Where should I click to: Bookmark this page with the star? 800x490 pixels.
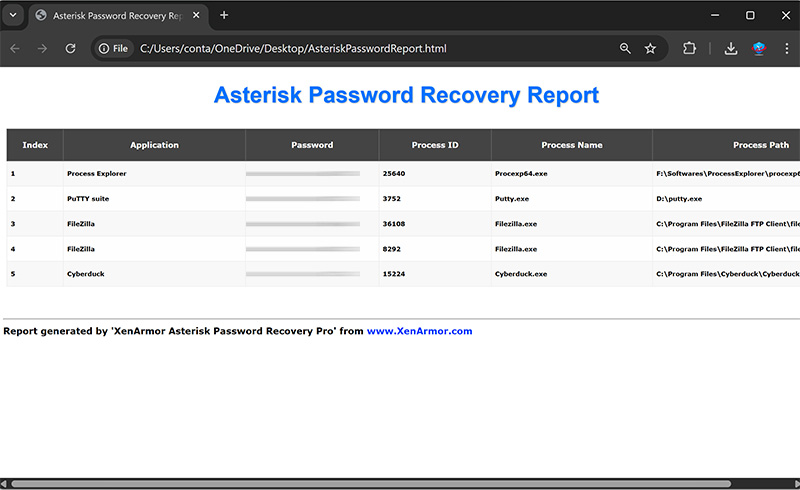coord(650,48)
